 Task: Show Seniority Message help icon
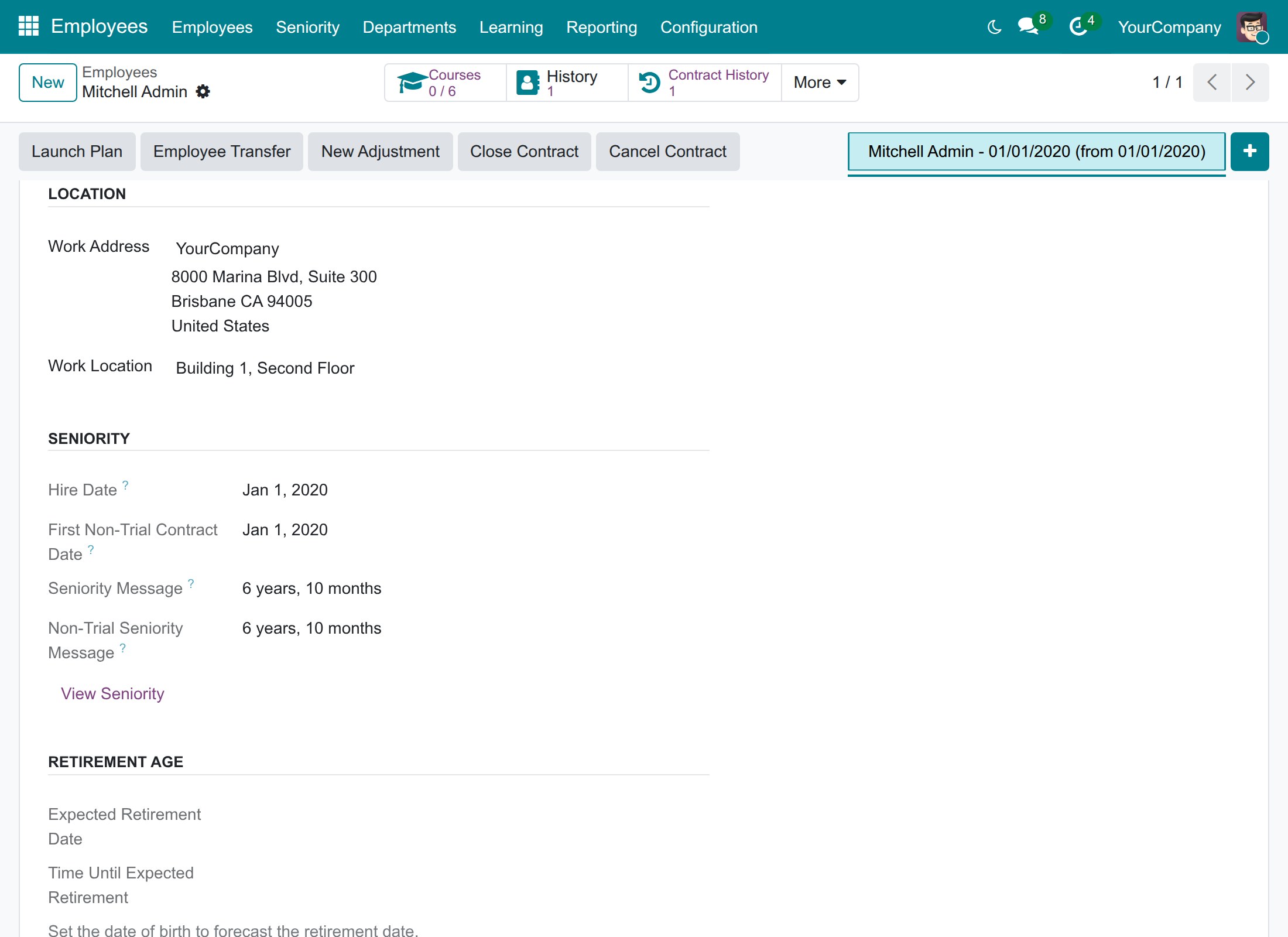click(191, 583)
